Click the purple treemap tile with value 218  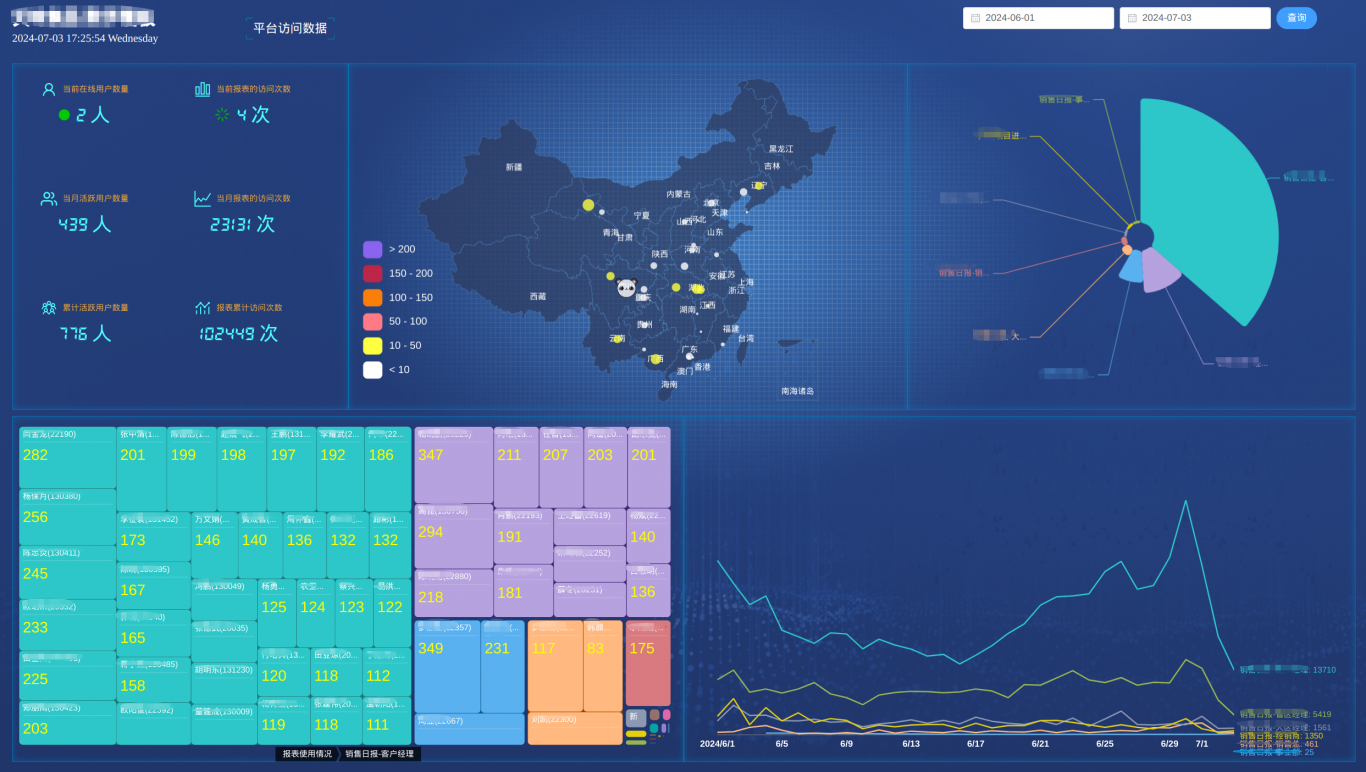[x=454, y=593]
